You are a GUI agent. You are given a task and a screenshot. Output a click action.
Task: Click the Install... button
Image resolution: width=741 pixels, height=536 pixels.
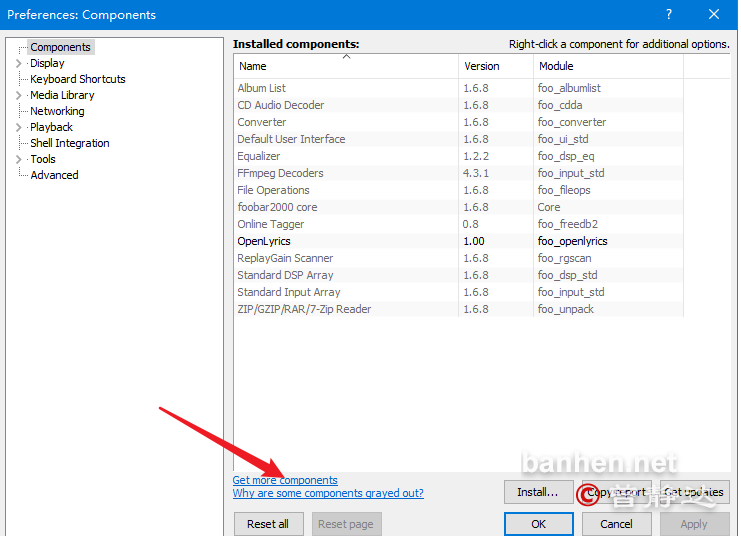point(538,492)
